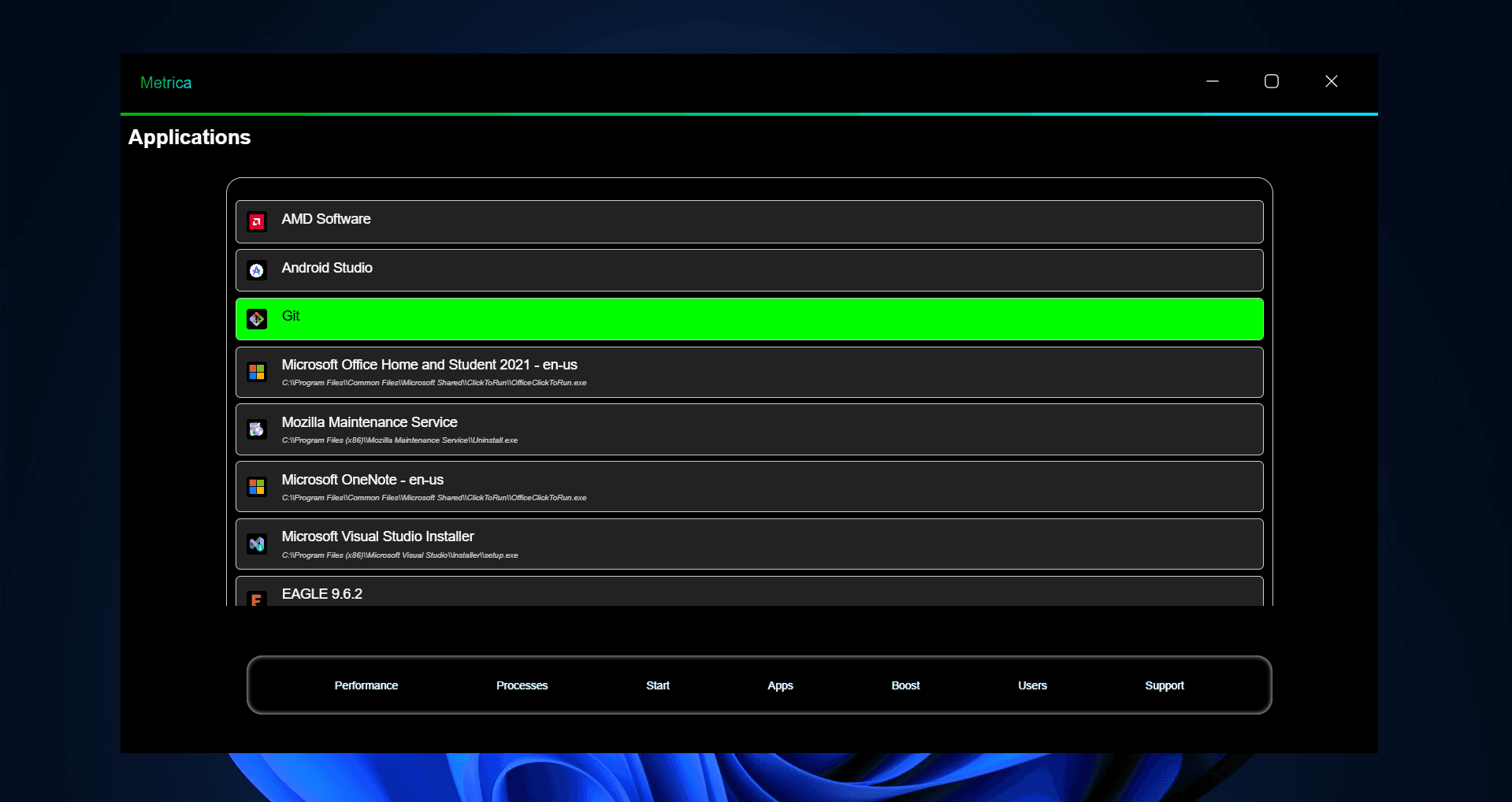Select the Microsoft Office Home and Student entry

(749, 372)
